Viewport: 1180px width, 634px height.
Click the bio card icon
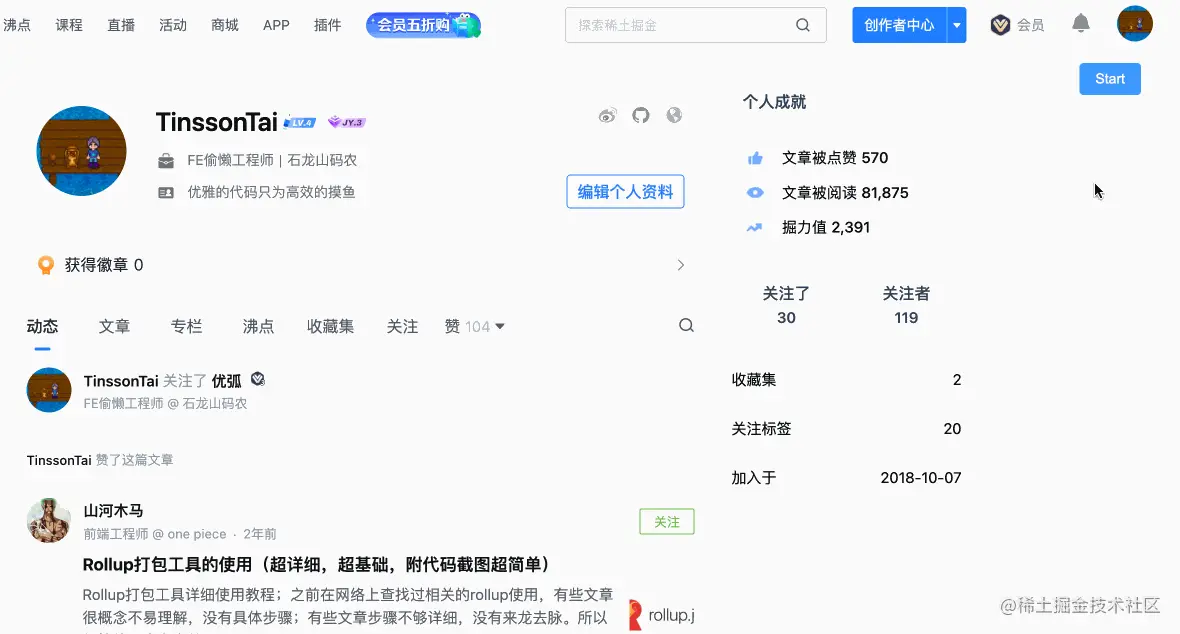click(166, 193)
